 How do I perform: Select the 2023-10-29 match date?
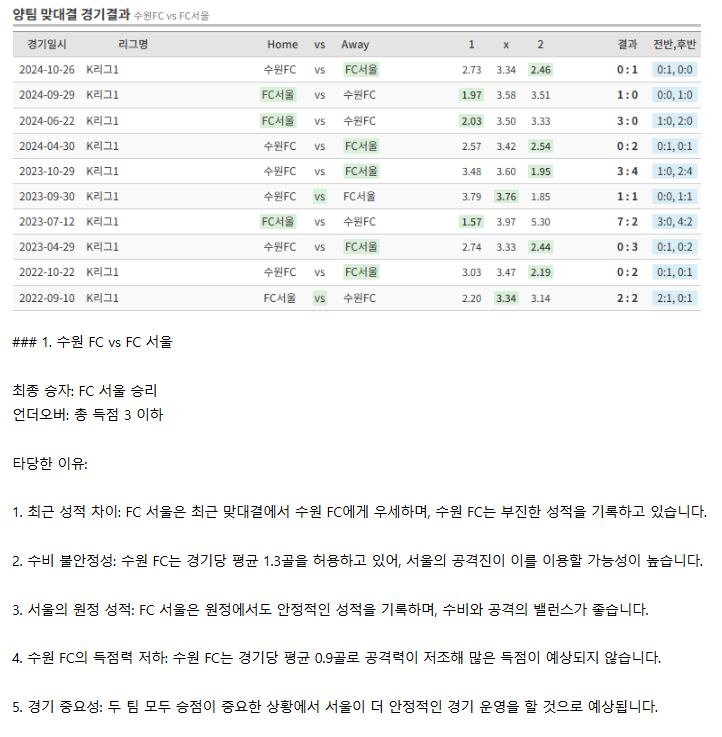coord(47,172)
